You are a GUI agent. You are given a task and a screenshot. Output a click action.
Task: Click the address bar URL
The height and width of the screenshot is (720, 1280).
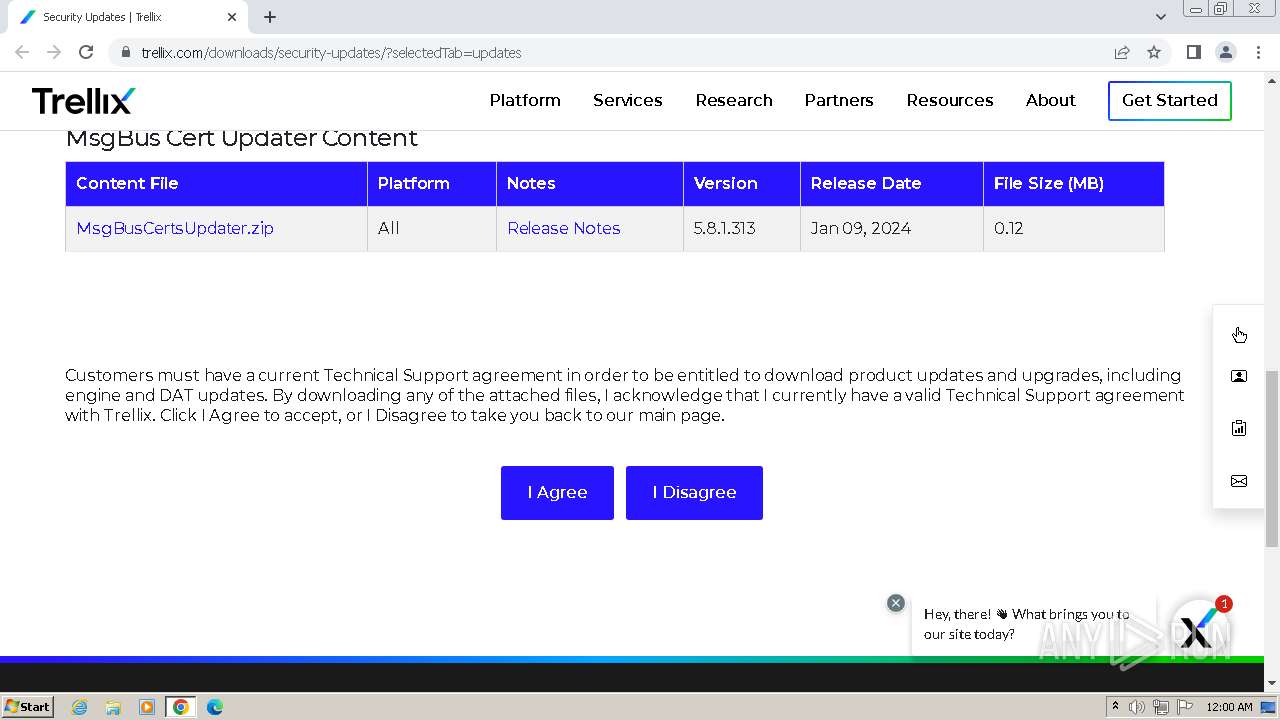click(x=331, y=53)
